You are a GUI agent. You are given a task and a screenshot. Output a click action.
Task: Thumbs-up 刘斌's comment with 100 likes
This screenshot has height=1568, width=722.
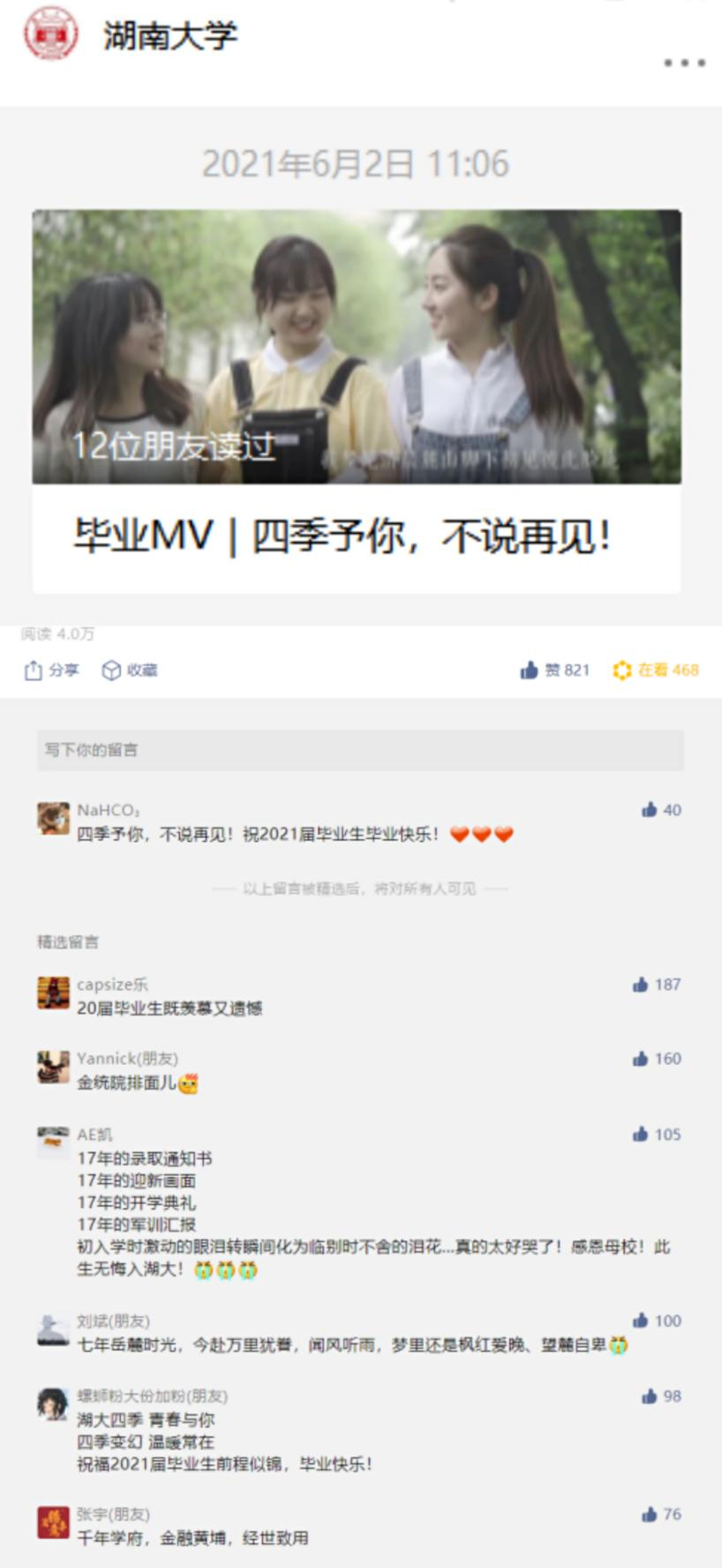(657, 1320)
